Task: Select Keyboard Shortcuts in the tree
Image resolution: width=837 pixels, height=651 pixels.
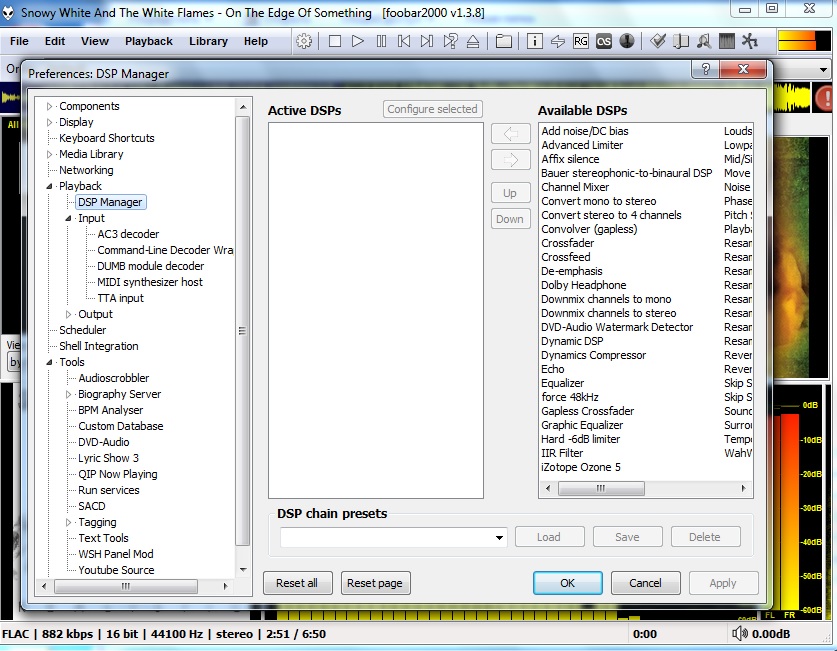Action: [x=107, y=138]
